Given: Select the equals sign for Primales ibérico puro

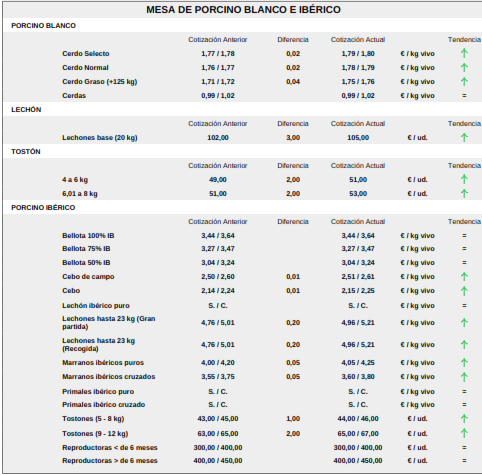Looking at the screenshot, I should tap(464, 392).
